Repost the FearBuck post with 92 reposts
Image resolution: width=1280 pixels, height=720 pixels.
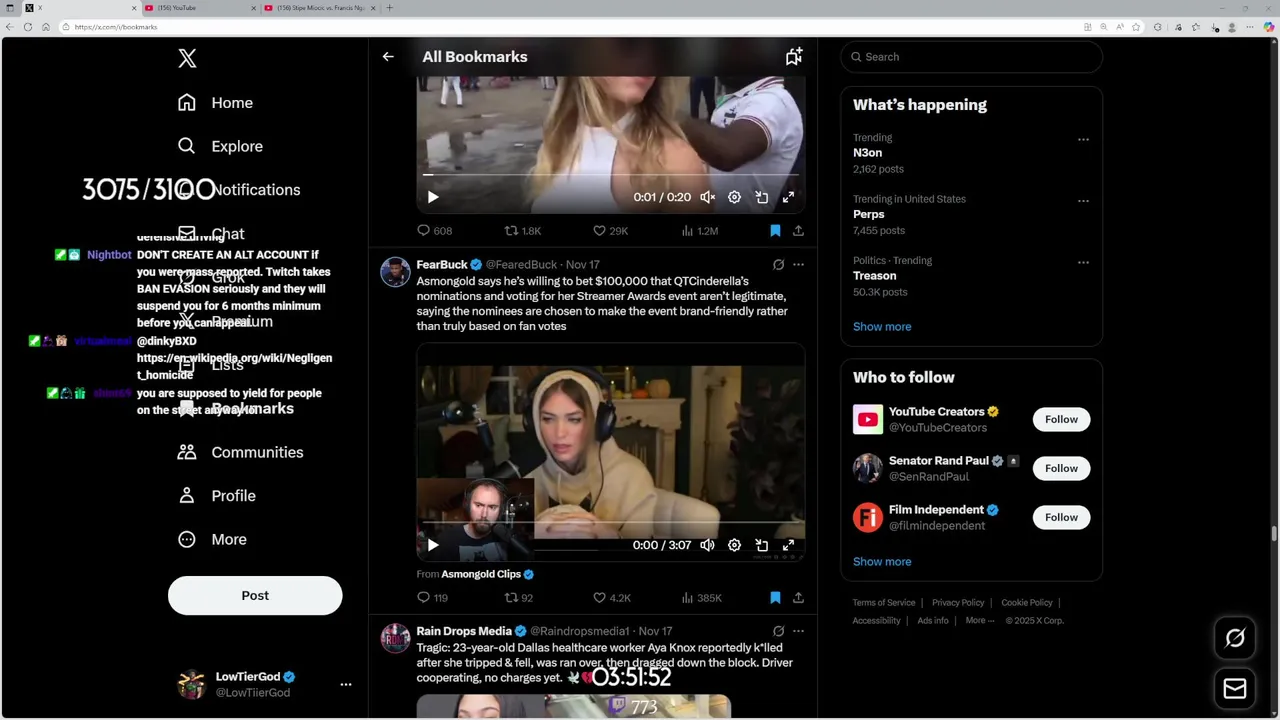(518, 598)
